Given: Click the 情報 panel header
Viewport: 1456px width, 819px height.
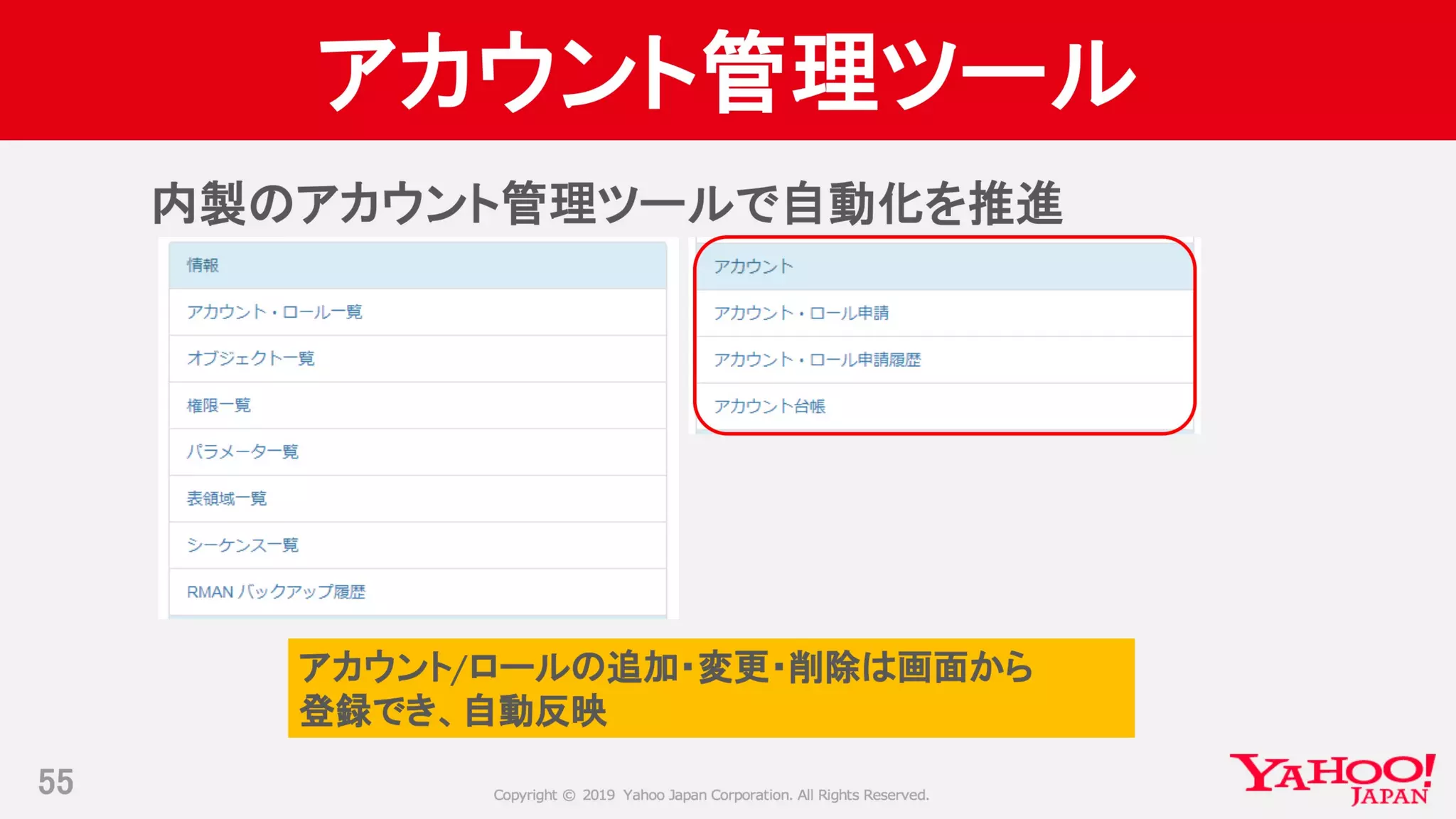Looking at the screenshot, I should tap(418, 265).
